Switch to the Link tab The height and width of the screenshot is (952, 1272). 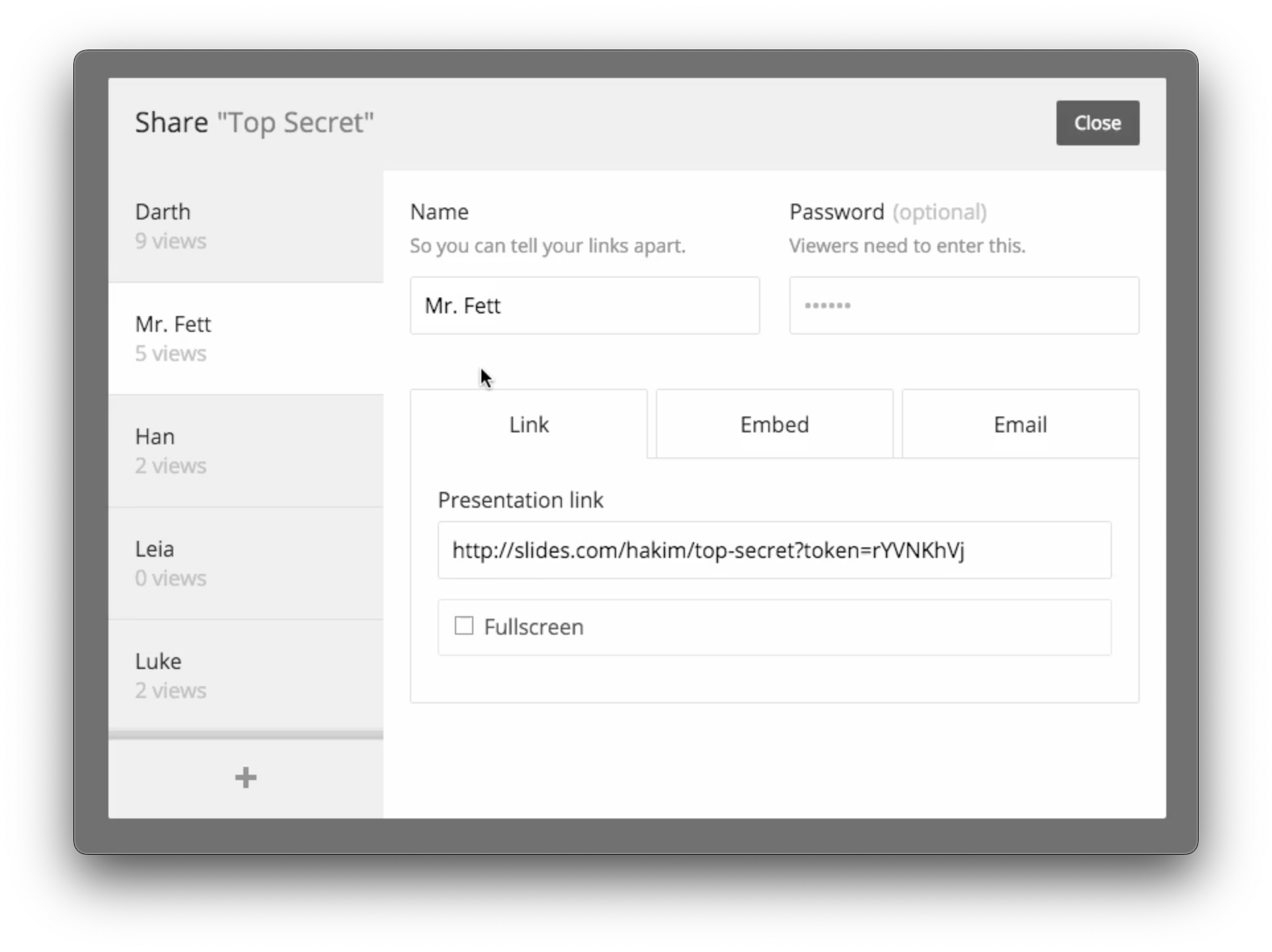coord(529,424)
